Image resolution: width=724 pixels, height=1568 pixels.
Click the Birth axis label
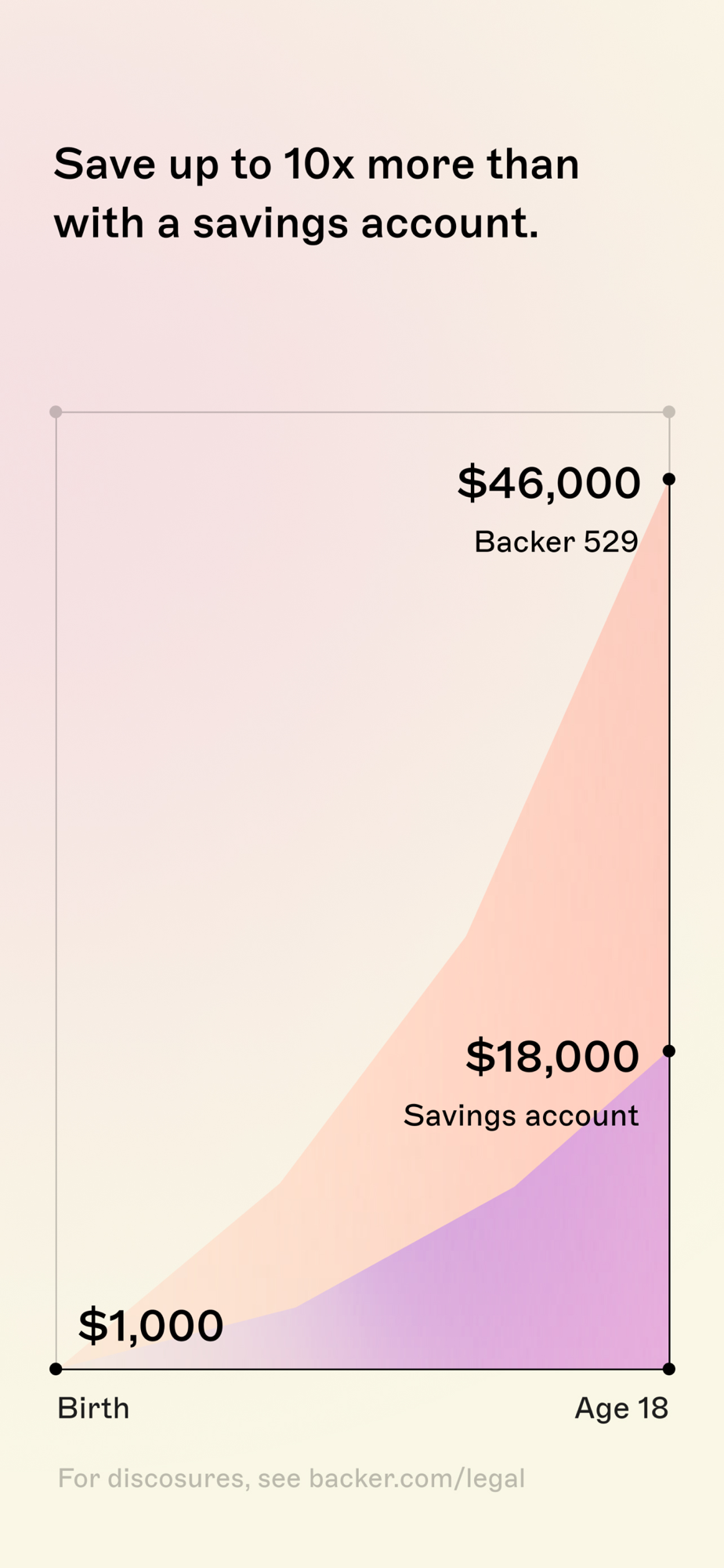[93, 1409]
